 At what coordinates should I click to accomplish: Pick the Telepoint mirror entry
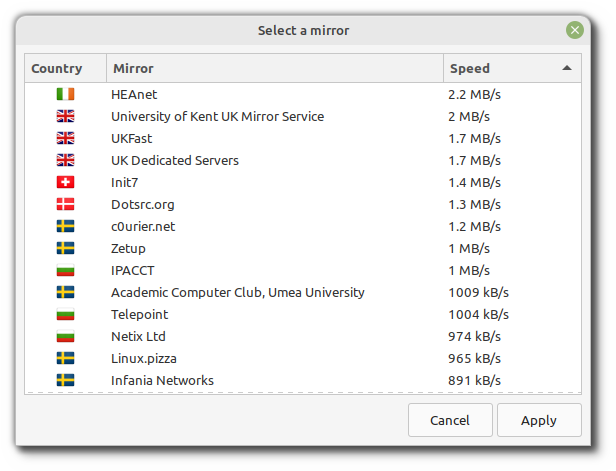[139, 314]
